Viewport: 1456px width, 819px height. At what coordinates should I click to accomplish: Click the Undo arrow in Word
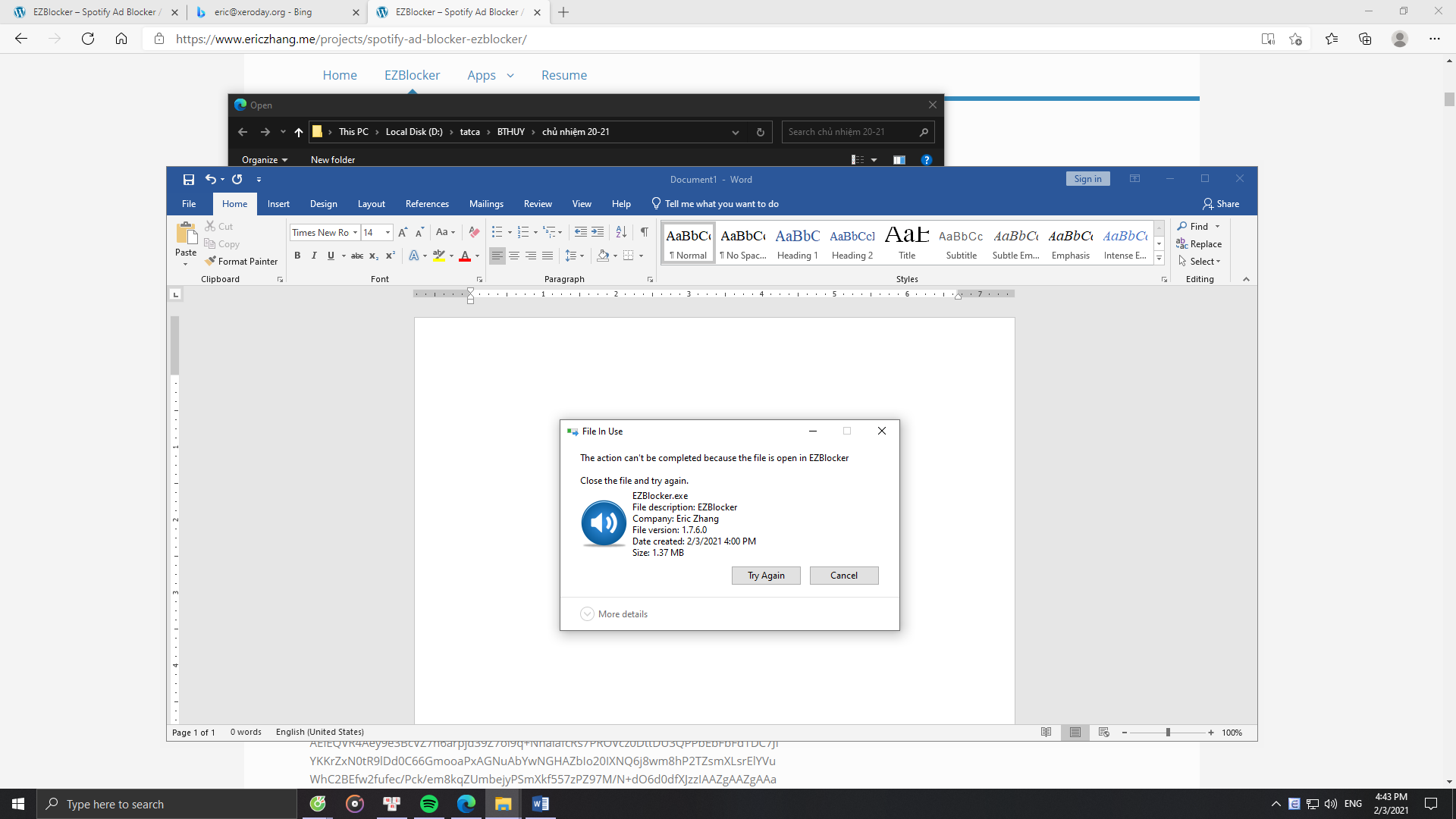point(210,180)
